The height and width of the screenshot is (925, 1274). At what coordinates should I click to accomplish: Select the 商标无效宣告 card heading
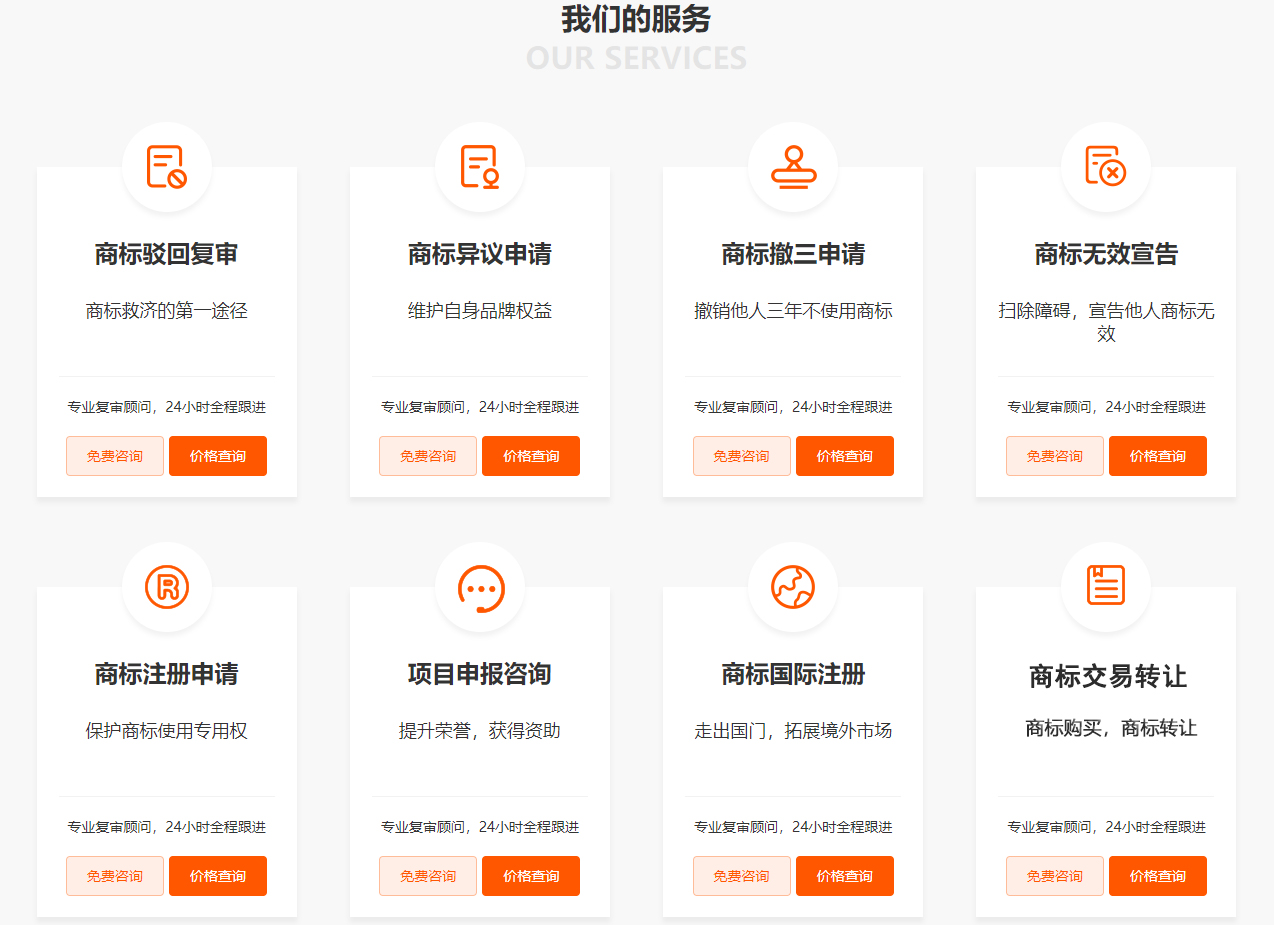pyautogui.click(x=1106, y=254)
